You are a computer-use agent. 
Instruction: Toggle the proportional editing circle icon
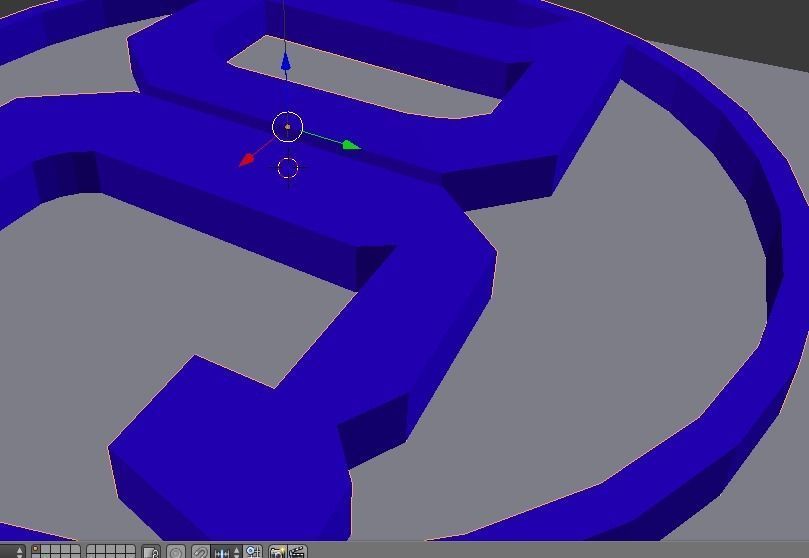coord(176,552)
